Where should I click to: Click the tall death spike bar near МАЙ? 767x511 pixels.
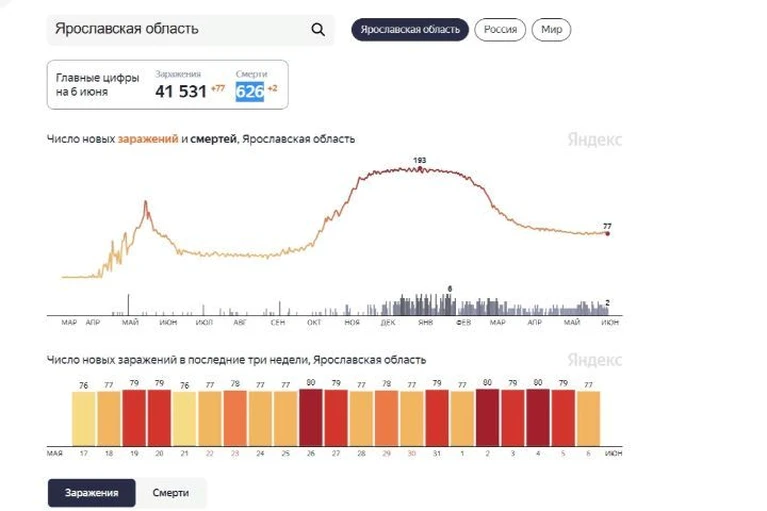click(x=129, y=305)
